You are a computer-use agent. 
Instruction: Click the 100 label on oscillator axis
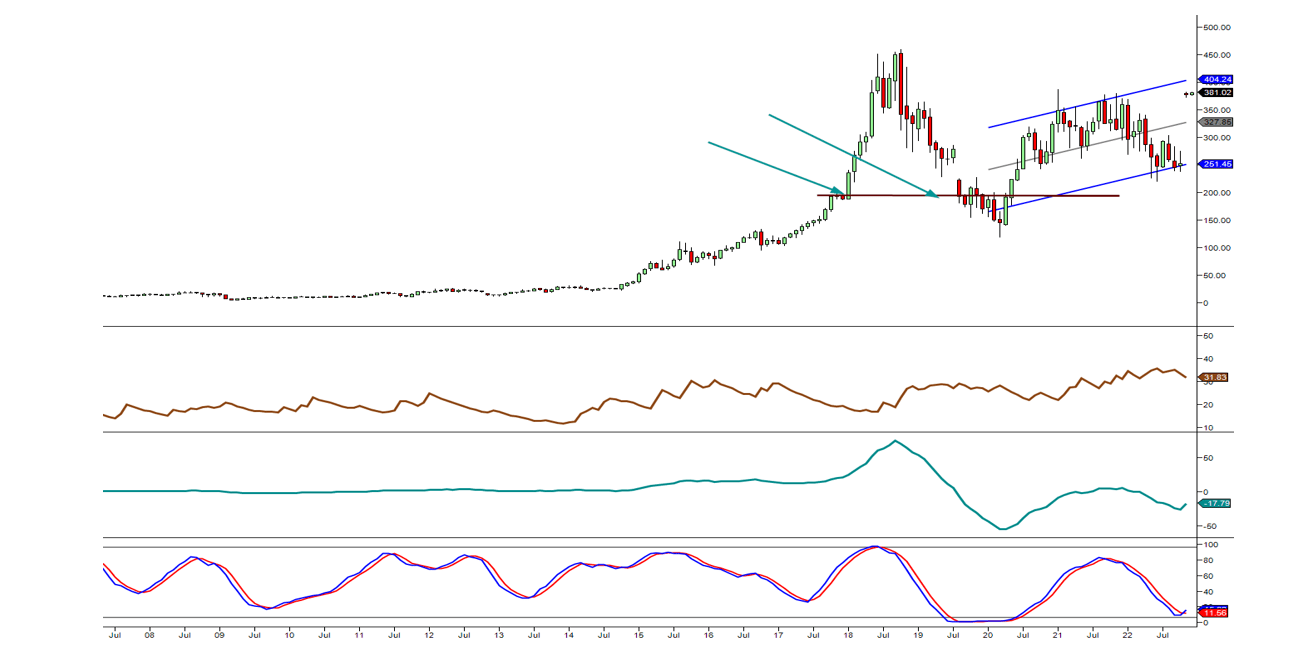[1211, 545]
